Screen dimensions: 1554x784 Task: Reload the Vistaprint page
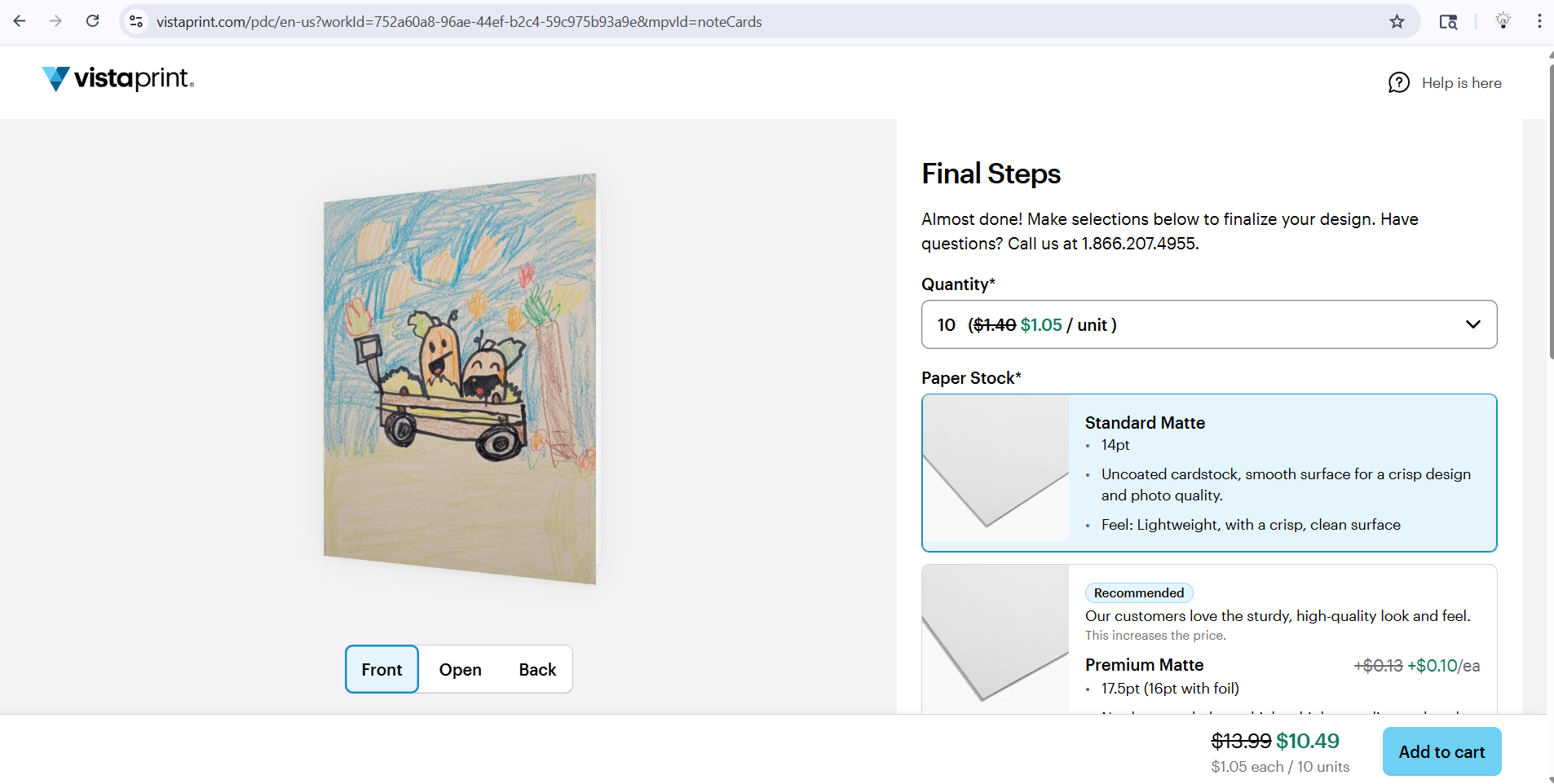[92, 20]
